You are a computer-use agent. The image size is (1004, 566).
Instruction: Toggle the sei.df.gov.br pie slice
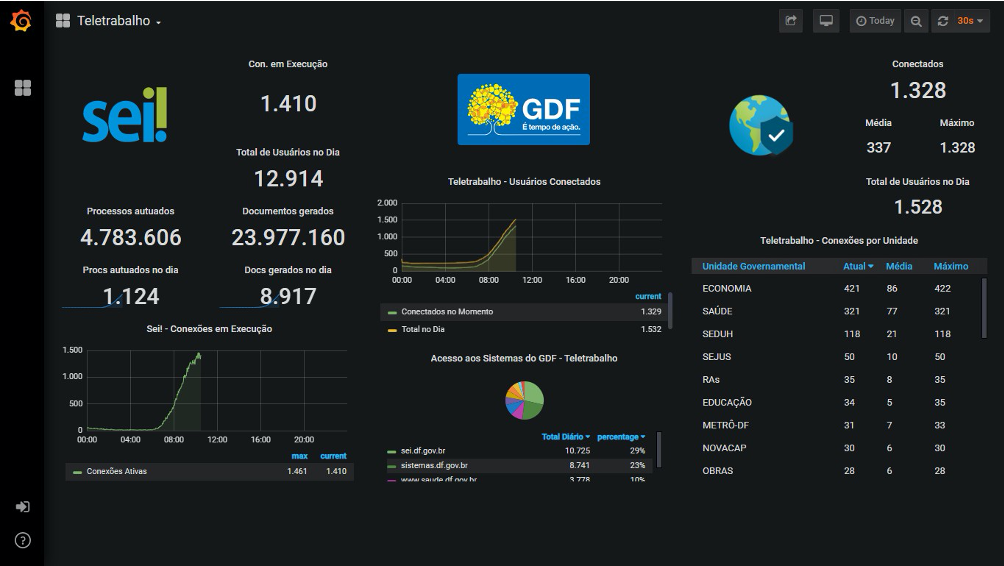(423, 451)
